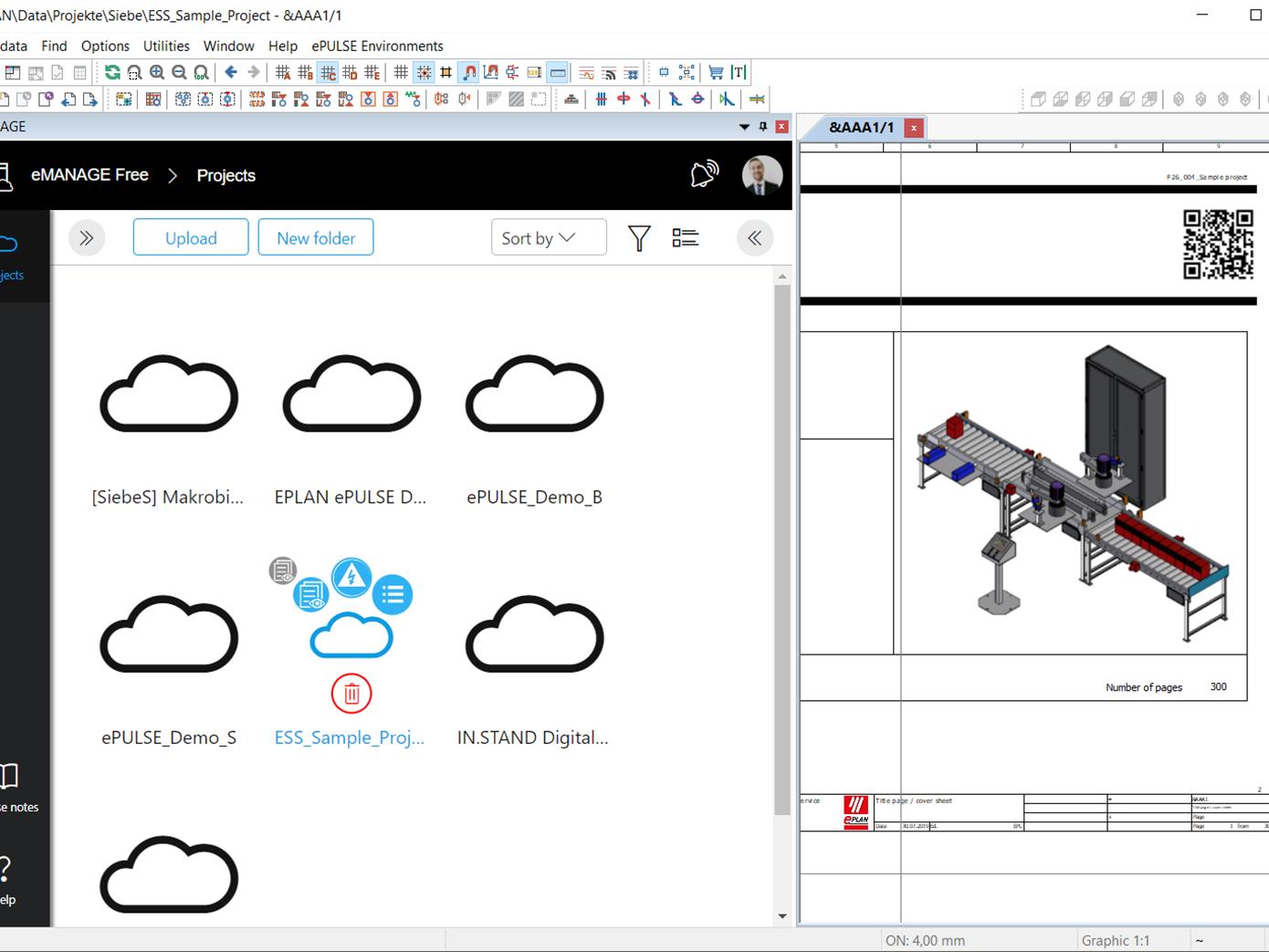Screen dimensions: 1269x952
Task: Click the shopping cart toolbar icon
Action: tap(716, 72)
